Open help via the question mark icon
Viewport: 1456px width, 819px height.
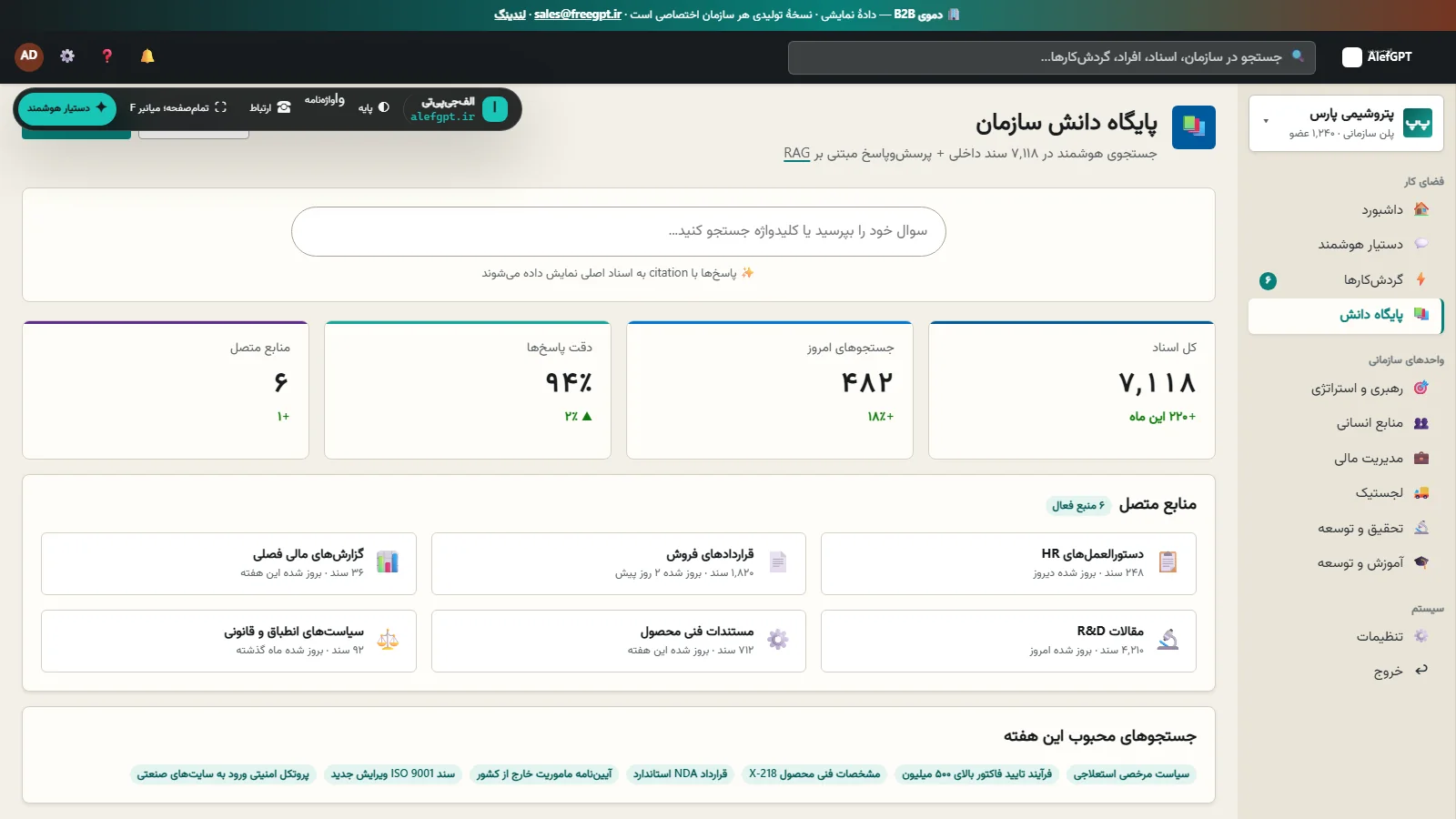pyautogui.click(x=107, y=56)
